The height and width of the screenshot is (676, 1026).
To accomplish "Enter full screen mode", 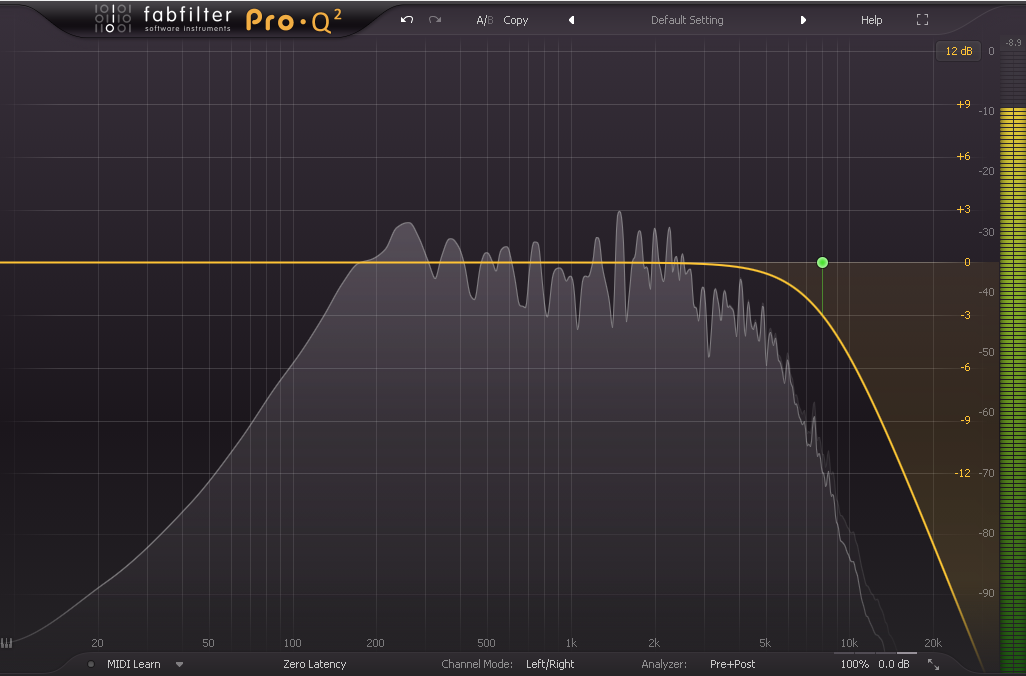I will (922, 20).
